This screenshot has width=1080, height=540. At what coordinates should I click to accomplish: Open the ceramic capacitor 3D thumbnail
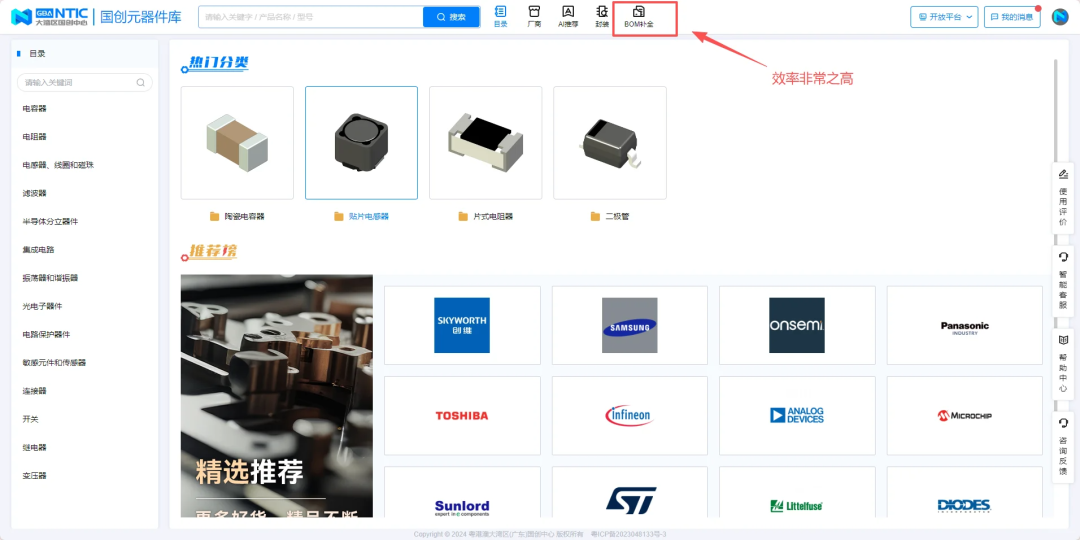[x=237, y=143]
